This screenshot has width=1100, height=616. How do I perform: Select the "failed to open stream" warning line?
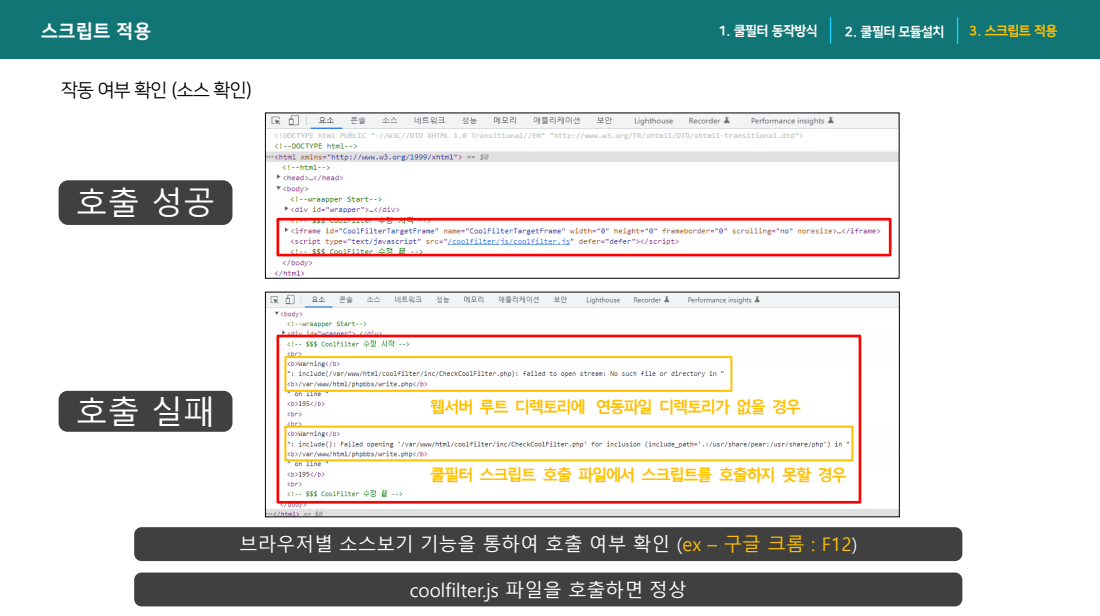click(506, 374)
